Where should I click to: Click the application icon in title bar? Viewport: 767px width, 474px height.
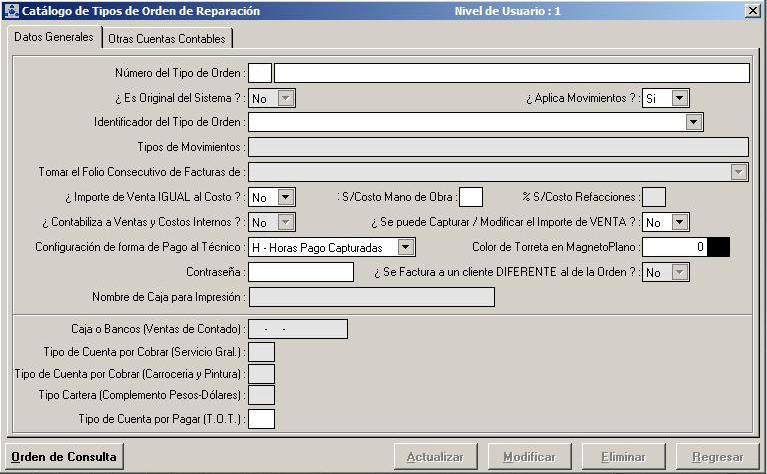tap(11, 11)
